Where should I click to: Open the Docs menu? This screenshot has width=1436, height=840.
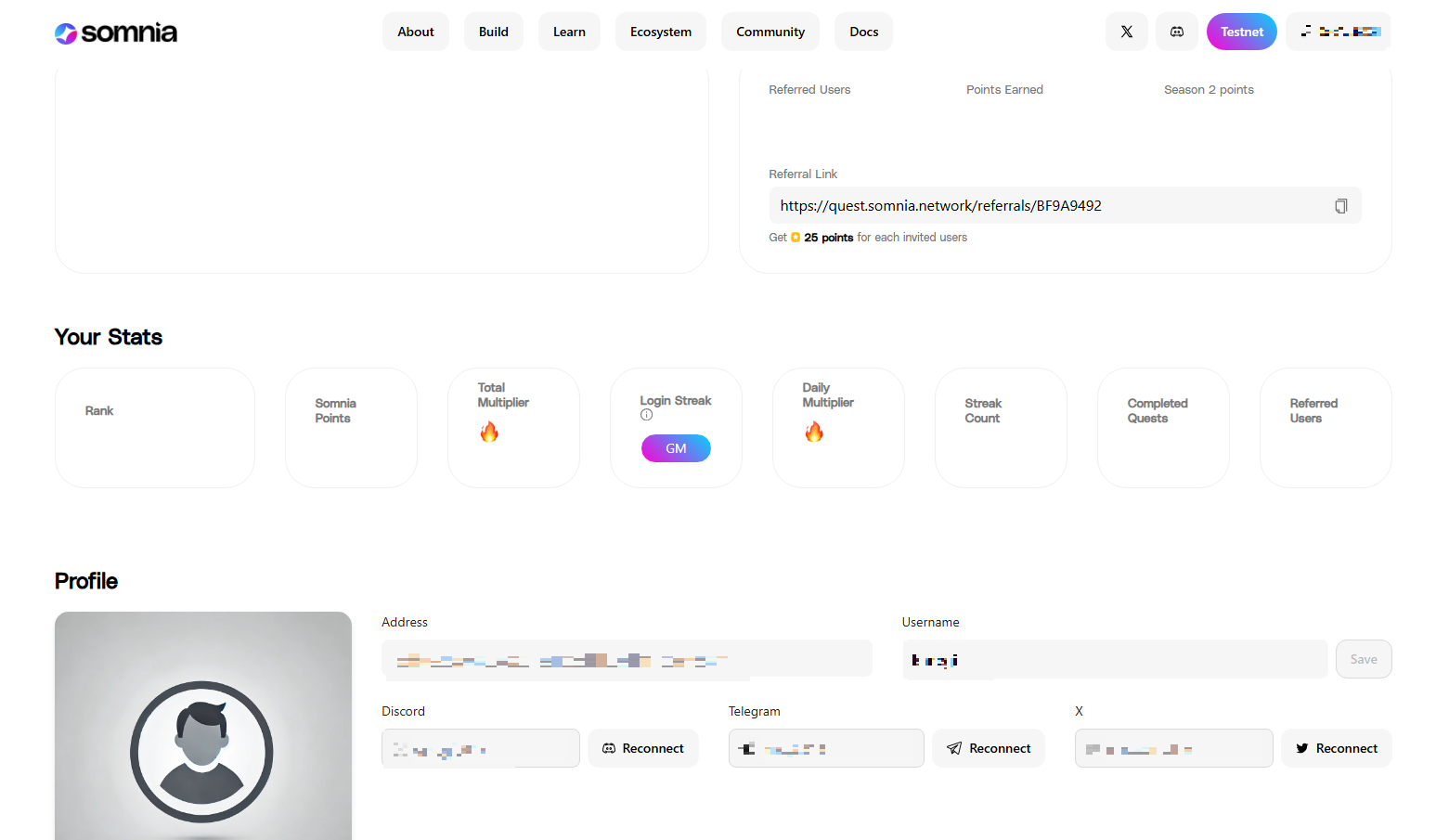click(863, 32)
